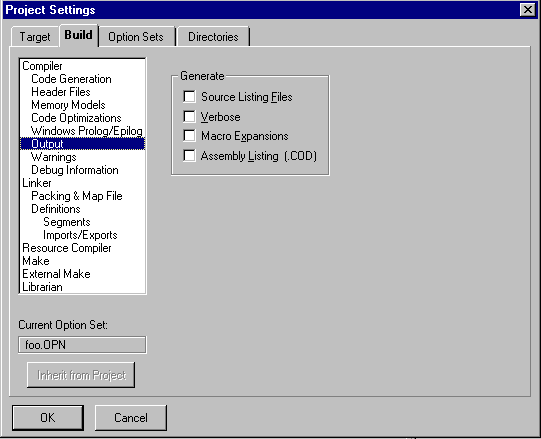This screenshot has height=439, width=541.
Task: Open Debug Information settings
Action: 75,170
